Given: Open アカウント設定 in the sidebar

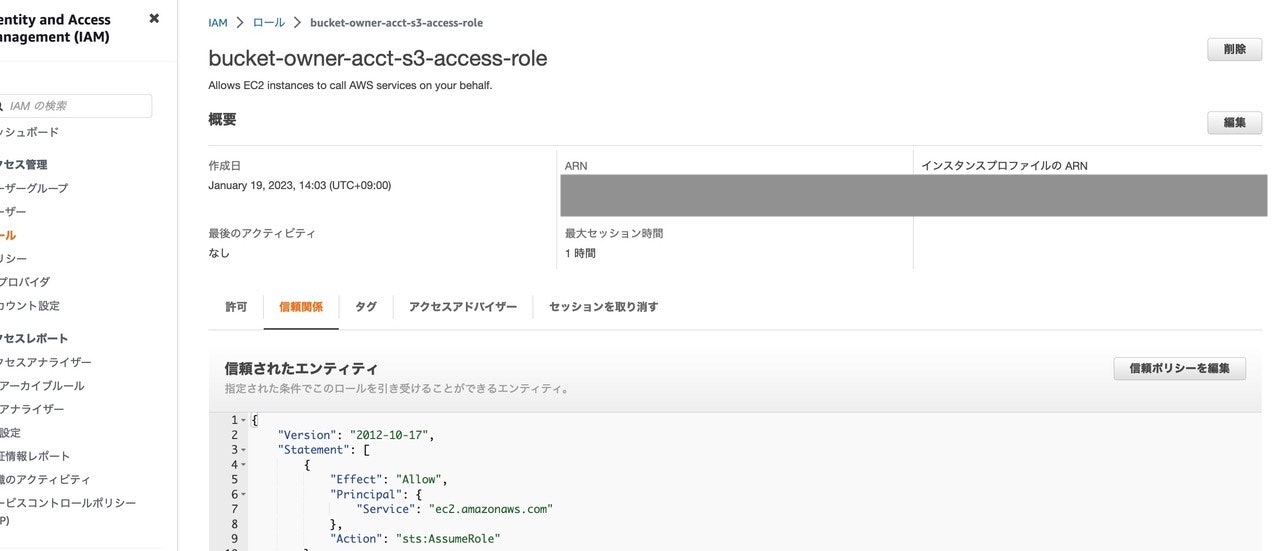Looking at the screenshot, I should (x=30, y=306).
